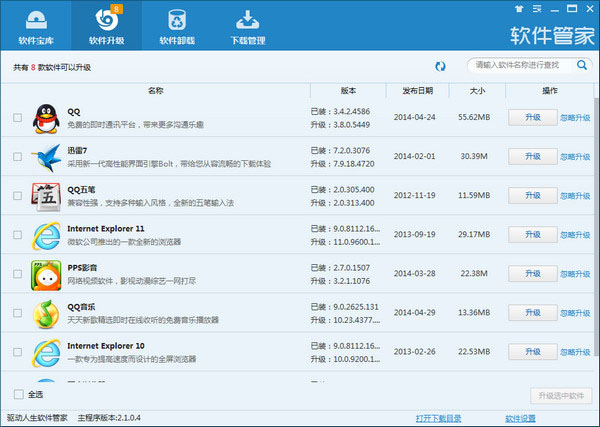Screen dimensions: 600x427
Task: Open the main menu icon in title bar
Action: (537, 9)
